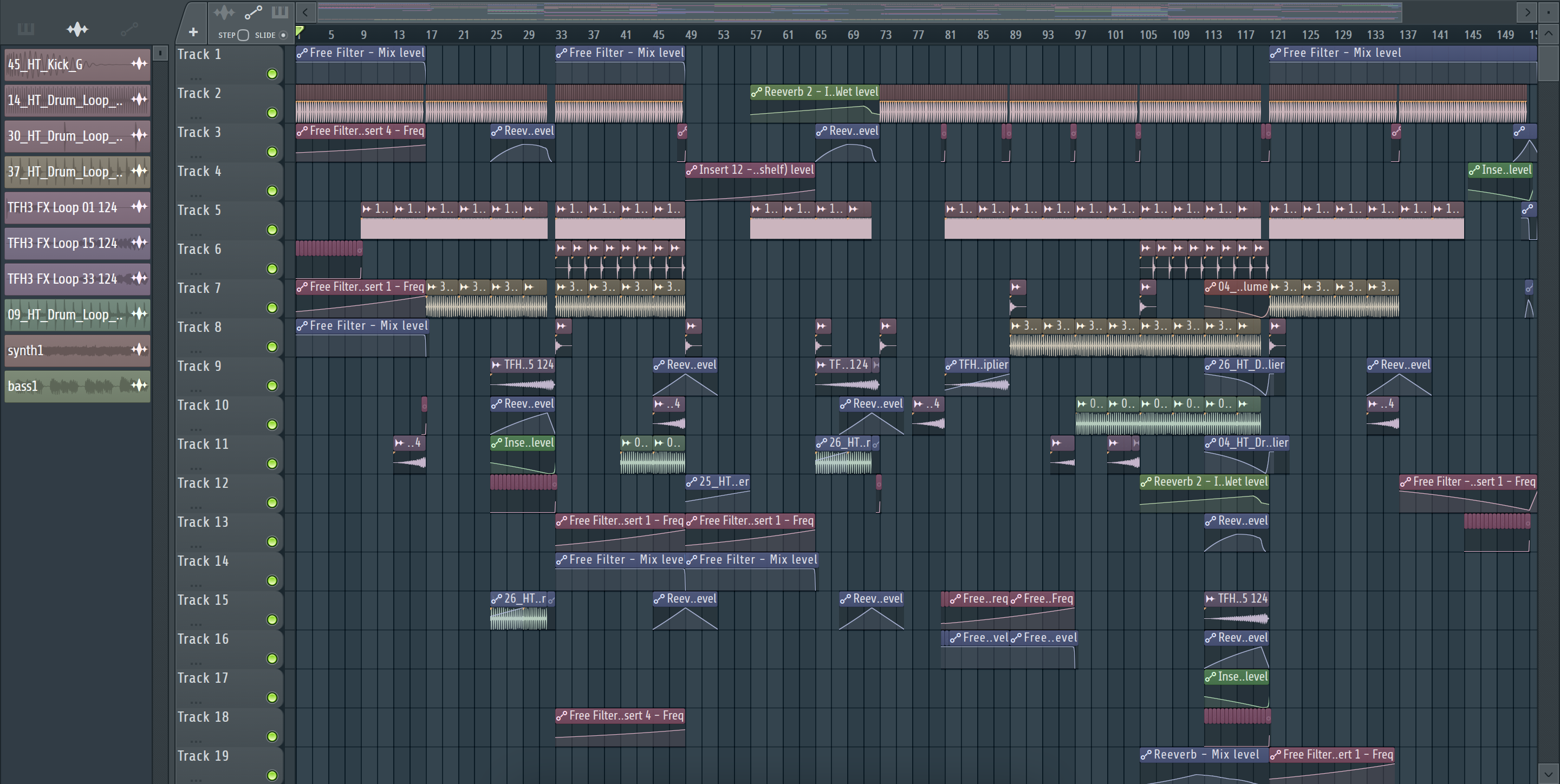Open clip menu of Insert 12 shelf level clip
The image size is (1560, 784).
[692, 169]
